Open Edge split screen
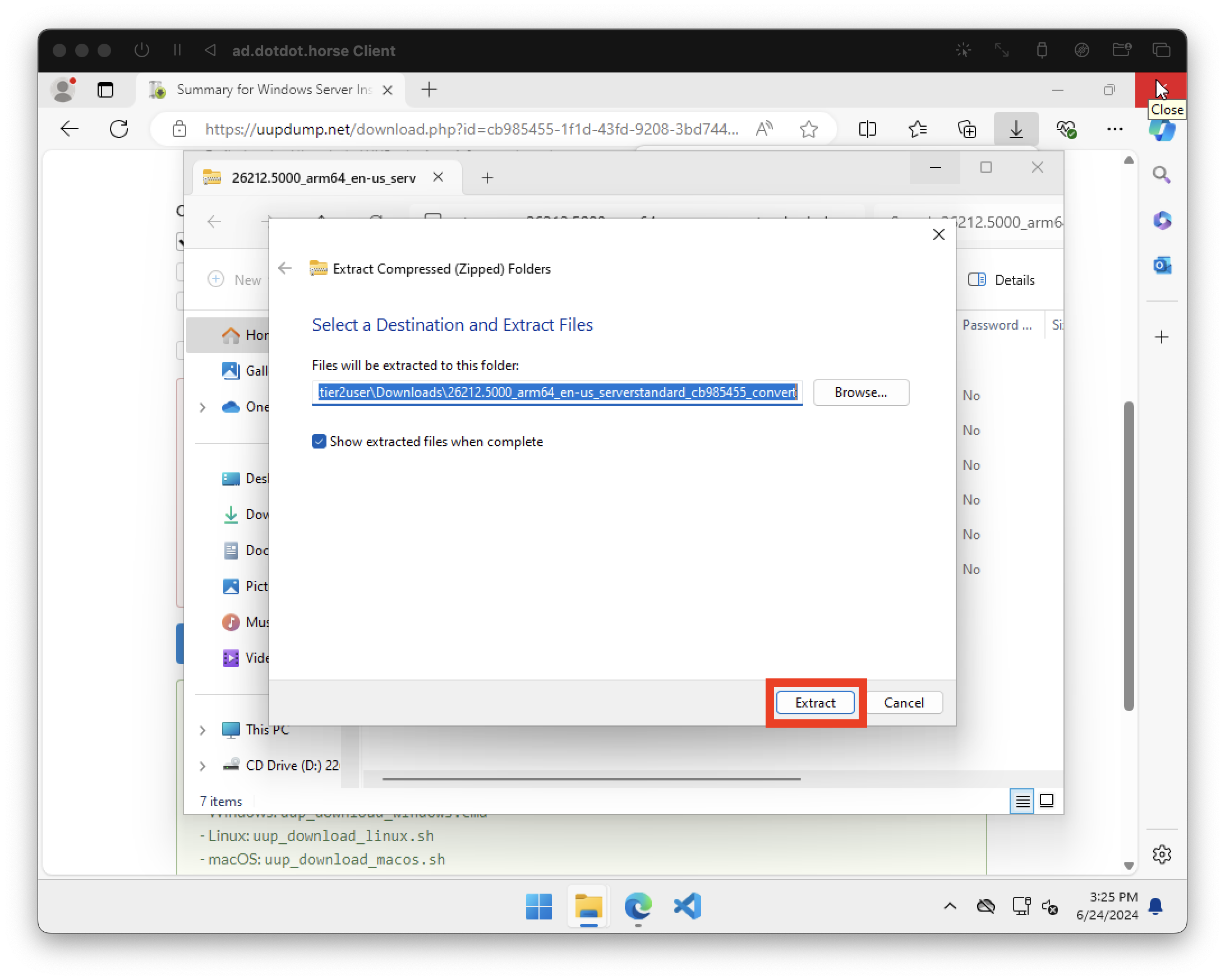1225x980 pixels. tap(867, 129)
